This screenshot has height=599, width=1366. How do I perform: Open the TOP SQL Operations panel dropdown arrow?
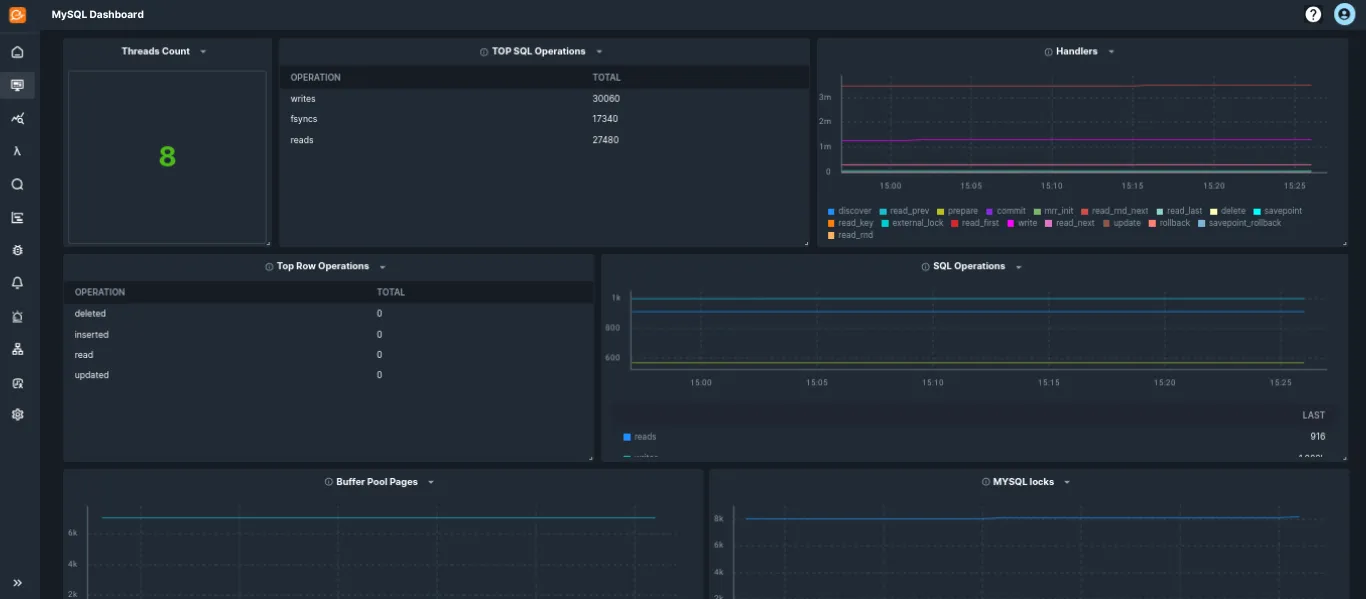[599, 51]
